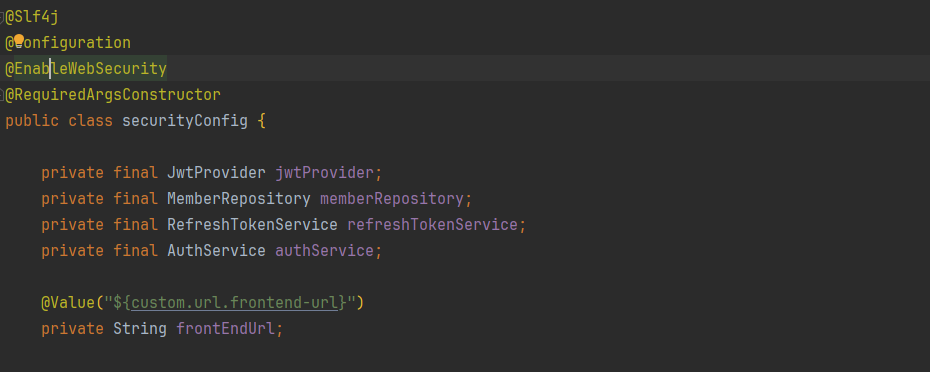Click the AuthService type name
This screenshot has height=372, width=930.
pyautogui.click(x=216, y=250)
